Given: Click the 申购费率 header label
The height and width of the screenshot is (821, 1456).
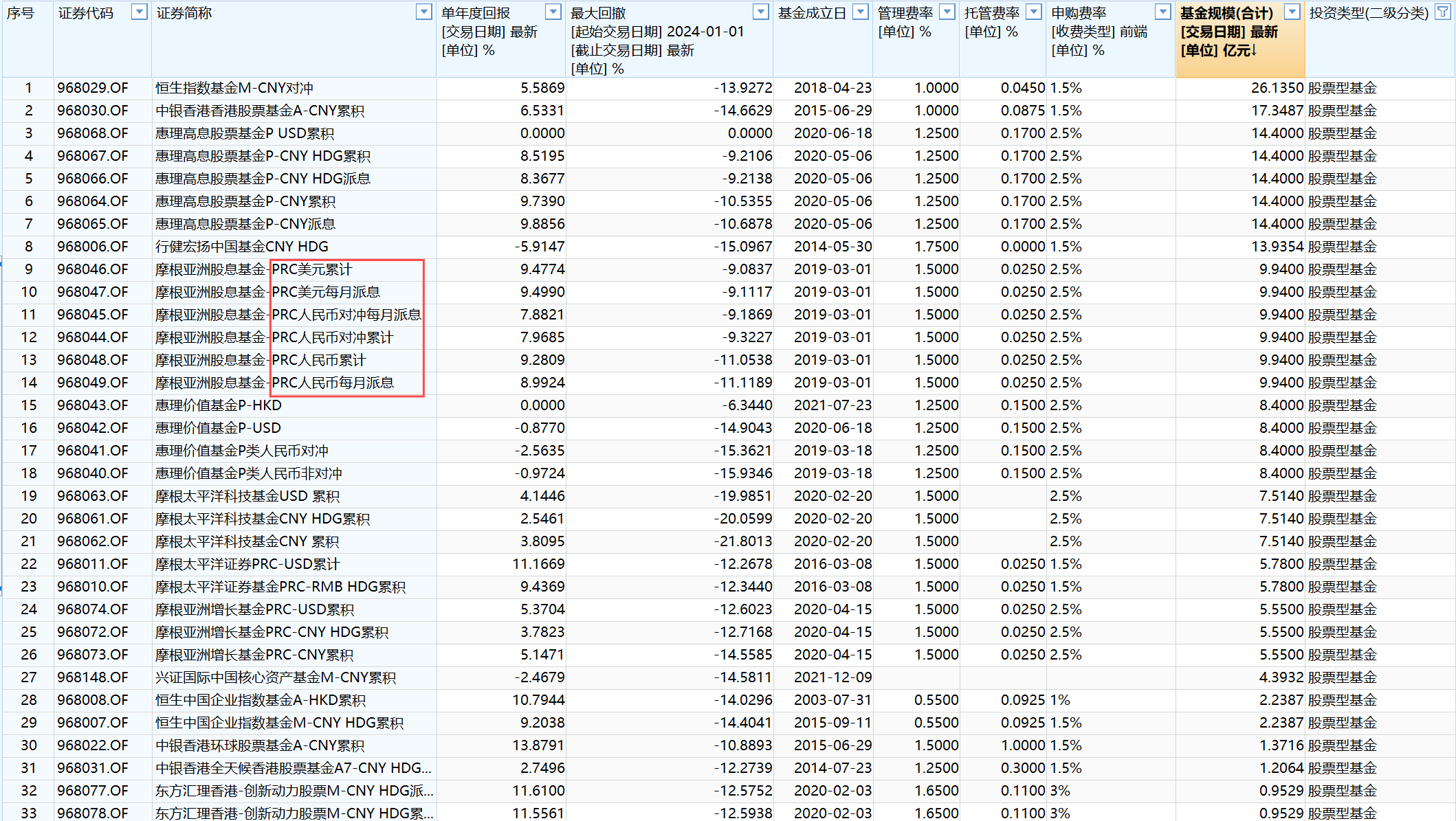Looking at the screenshot, I should [1079, 13].
